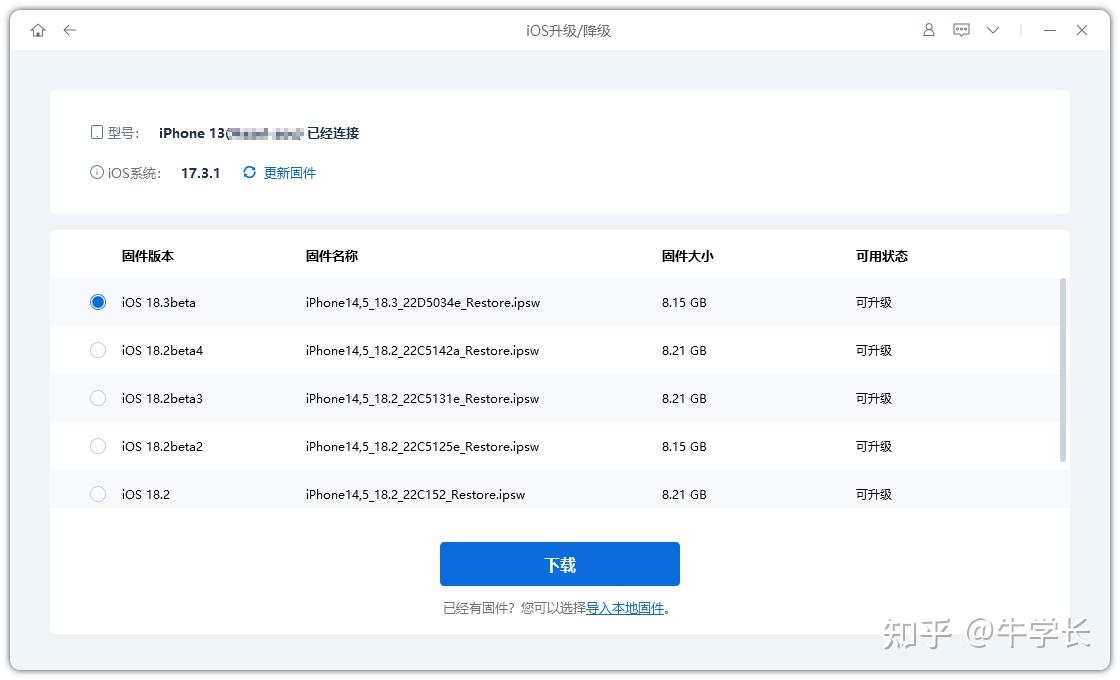Click the 下载 download button
The image size is (1120, 680).
tap(559, 563)
